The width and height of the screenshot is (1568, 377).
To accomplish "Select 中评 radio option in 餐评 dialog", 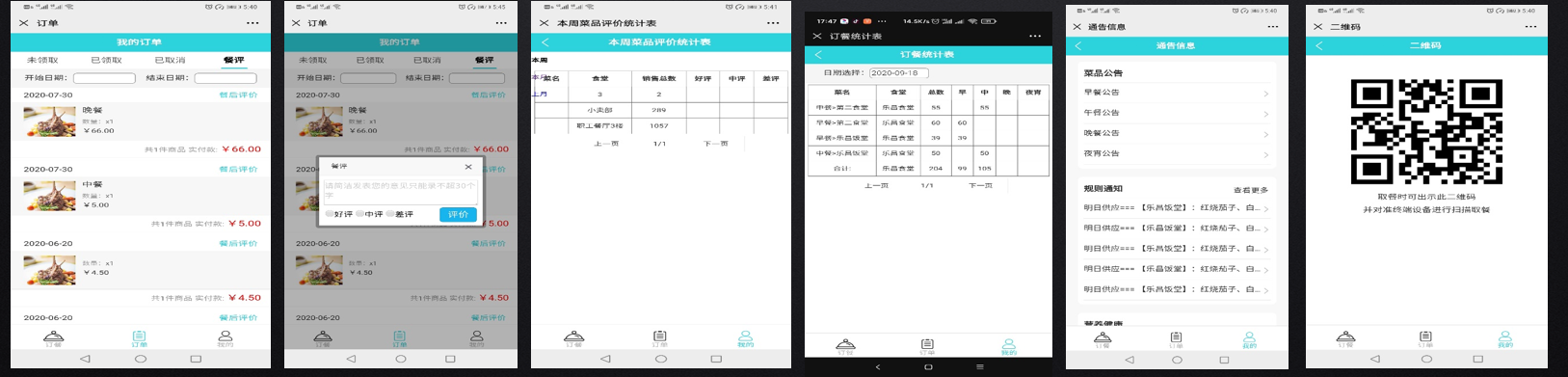I will click(x=370, y=214).
